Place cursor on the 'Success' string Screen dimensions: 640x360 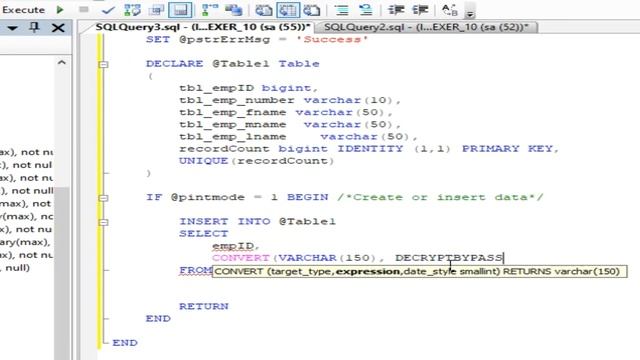click(332, 40)
